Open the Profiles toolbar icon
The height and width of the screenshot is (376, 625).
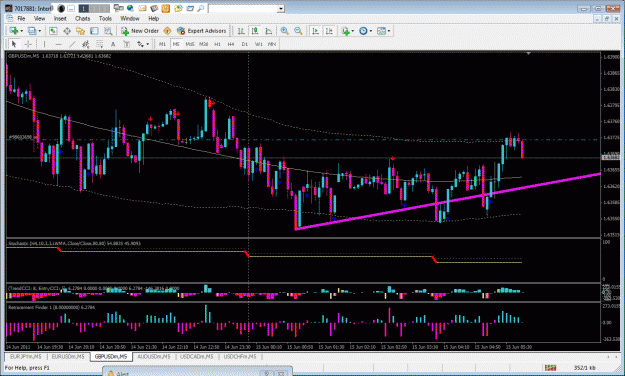coord(32,31)
